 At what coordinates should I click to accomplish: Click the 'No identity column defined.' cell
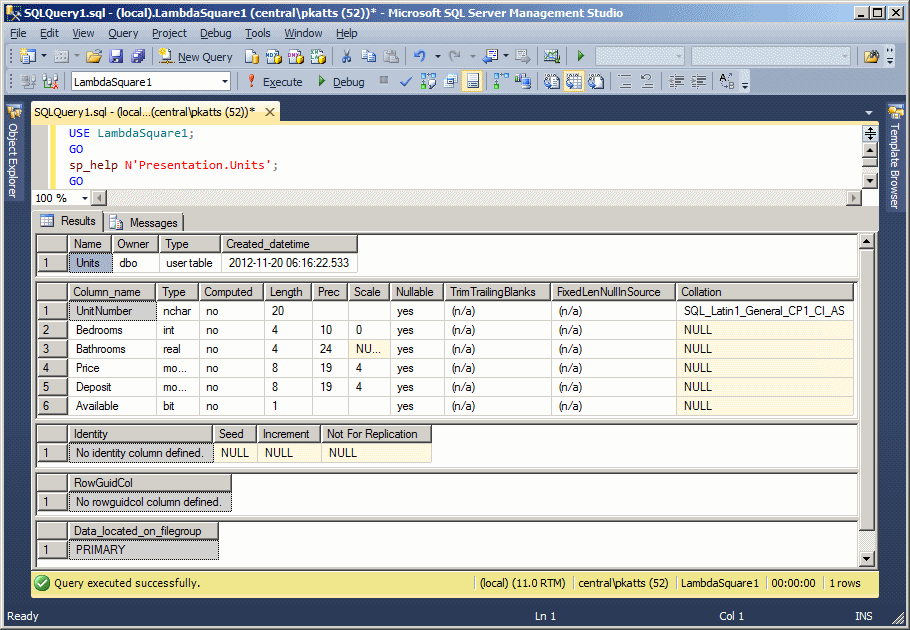pos(140,453)
